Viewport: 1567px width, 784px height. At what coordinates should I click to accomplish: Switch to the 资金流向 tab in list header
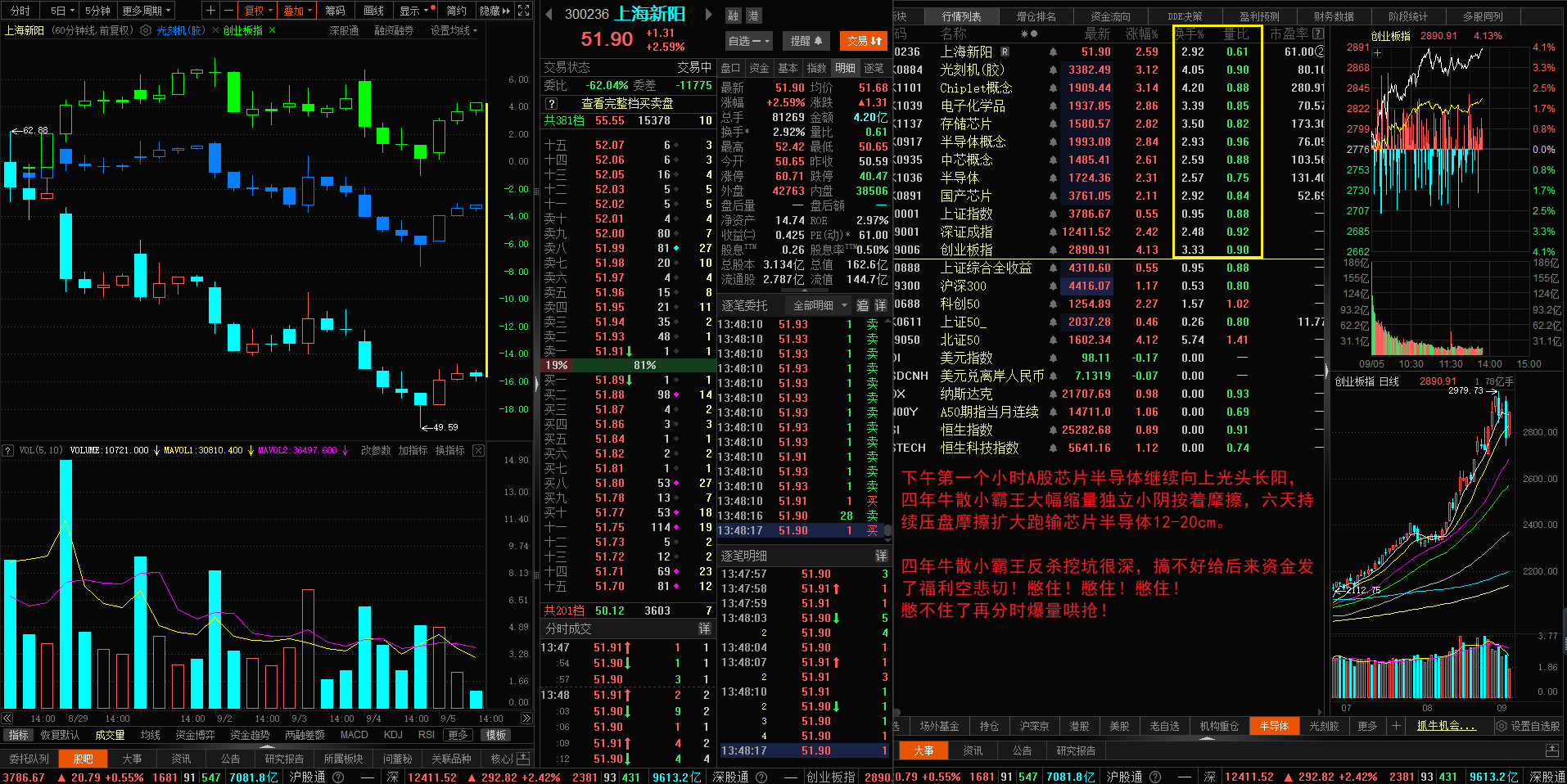(1110, 16)
